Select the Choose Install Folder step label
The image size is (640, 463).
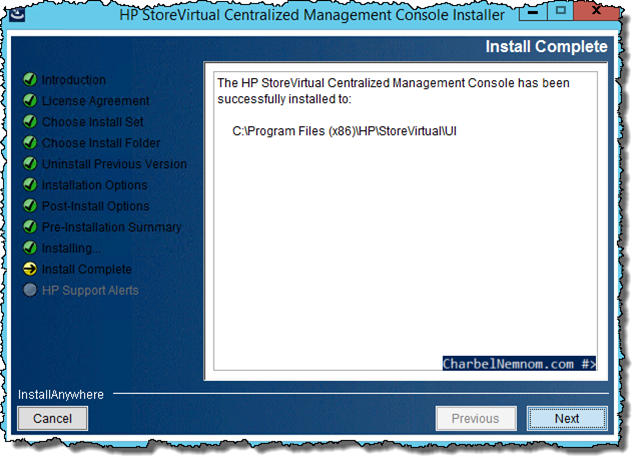pos(101,143)
